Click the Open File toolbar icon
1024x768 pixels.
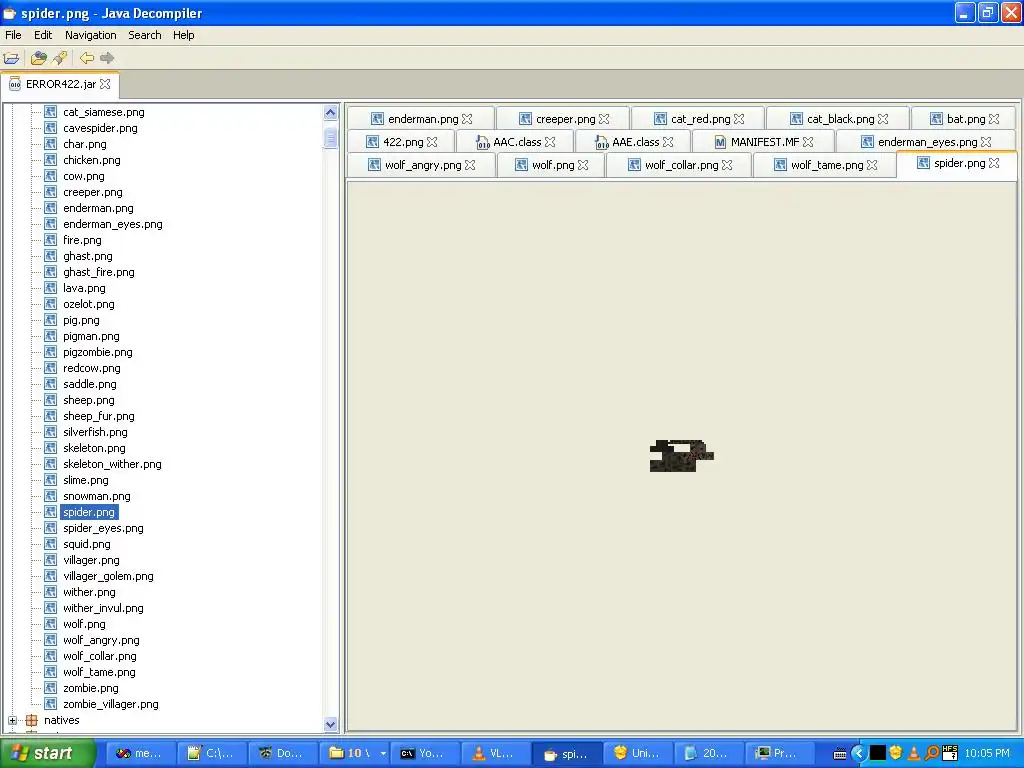click(x=12, y=58)
